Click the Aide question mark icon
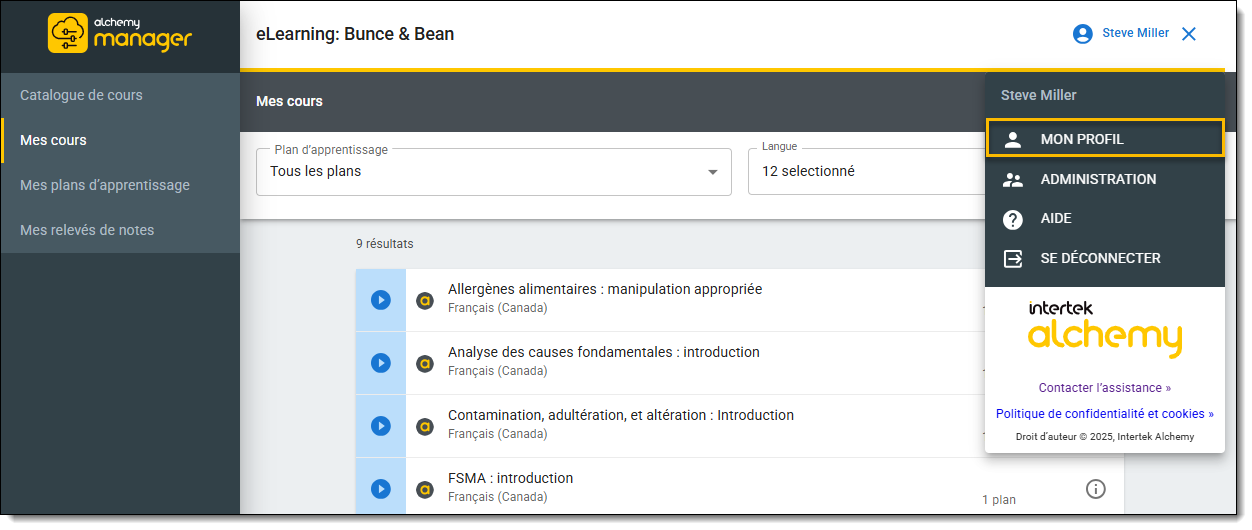This screenshot has height=530, width=1252. tap(1013, 219)
